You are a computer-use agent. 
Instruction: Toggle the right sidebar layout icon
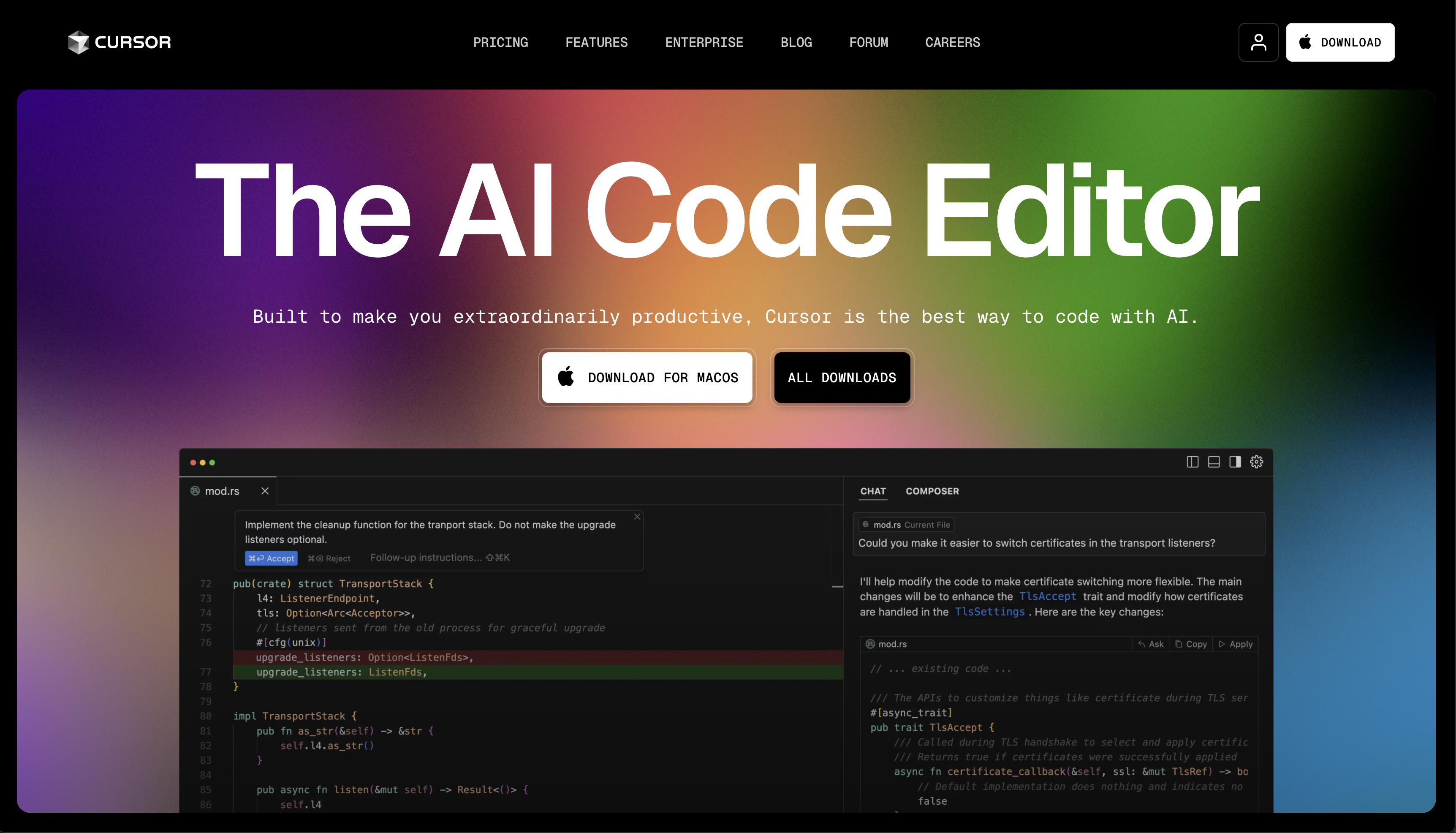1235,462
